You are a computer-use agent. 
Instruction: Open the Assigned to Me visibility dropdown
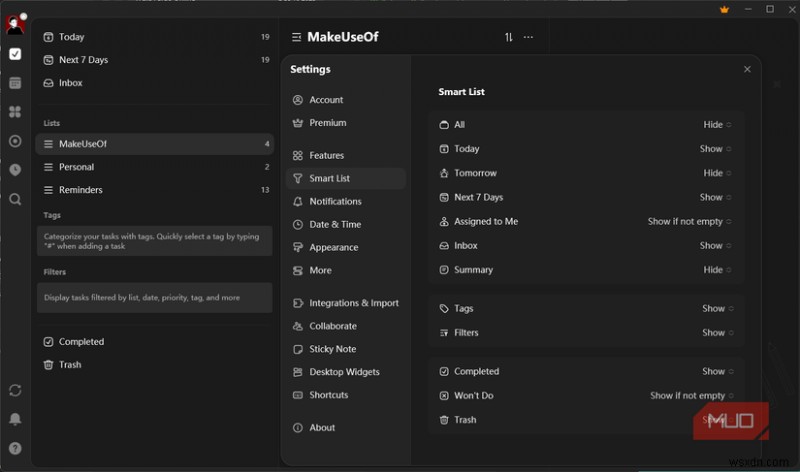pyautogui.click(x=689, y=221)
